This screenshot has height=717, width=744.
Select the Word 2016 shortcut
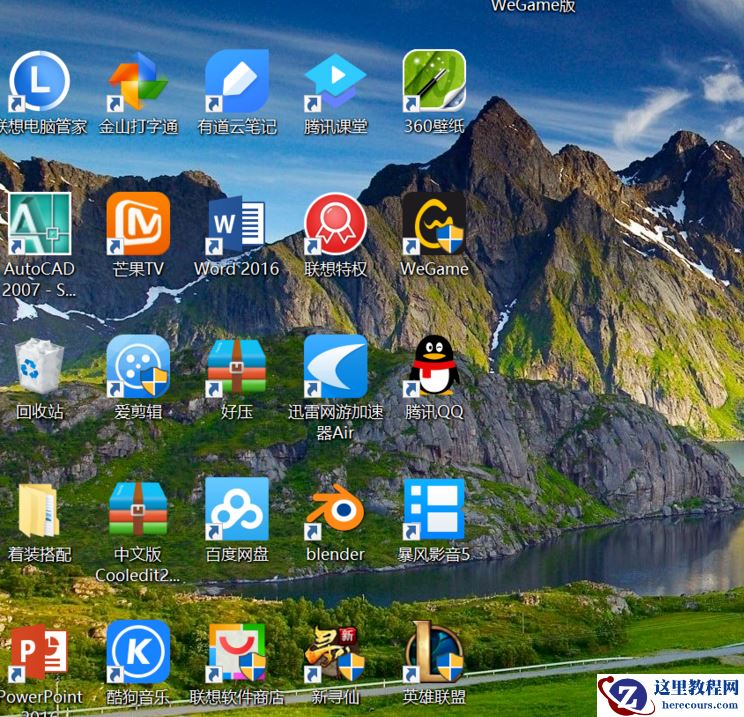237,224
